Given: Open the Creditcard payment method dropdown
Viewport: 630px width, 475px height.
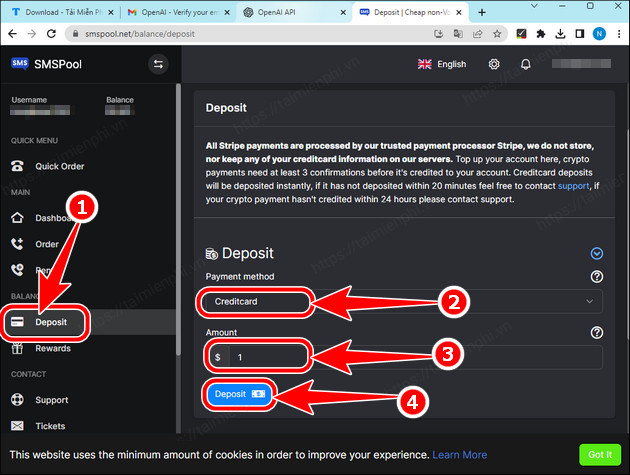Looking at the screenshot, I should [400, 301].
